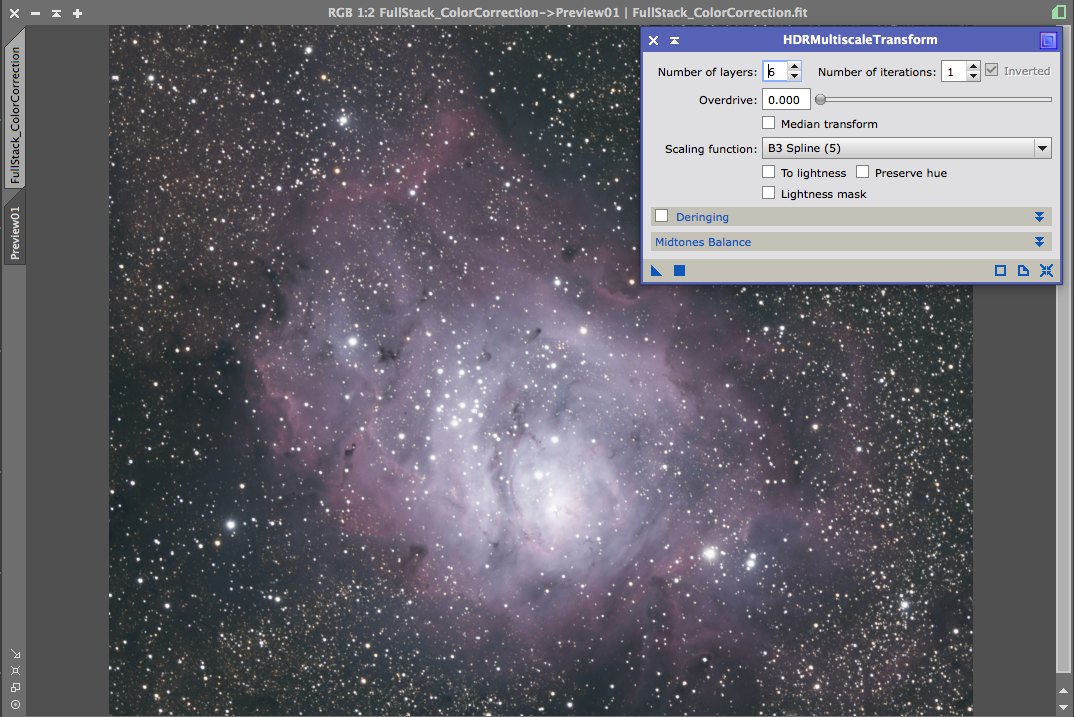Enable the Median transform checkbox

tap(769, 123)
